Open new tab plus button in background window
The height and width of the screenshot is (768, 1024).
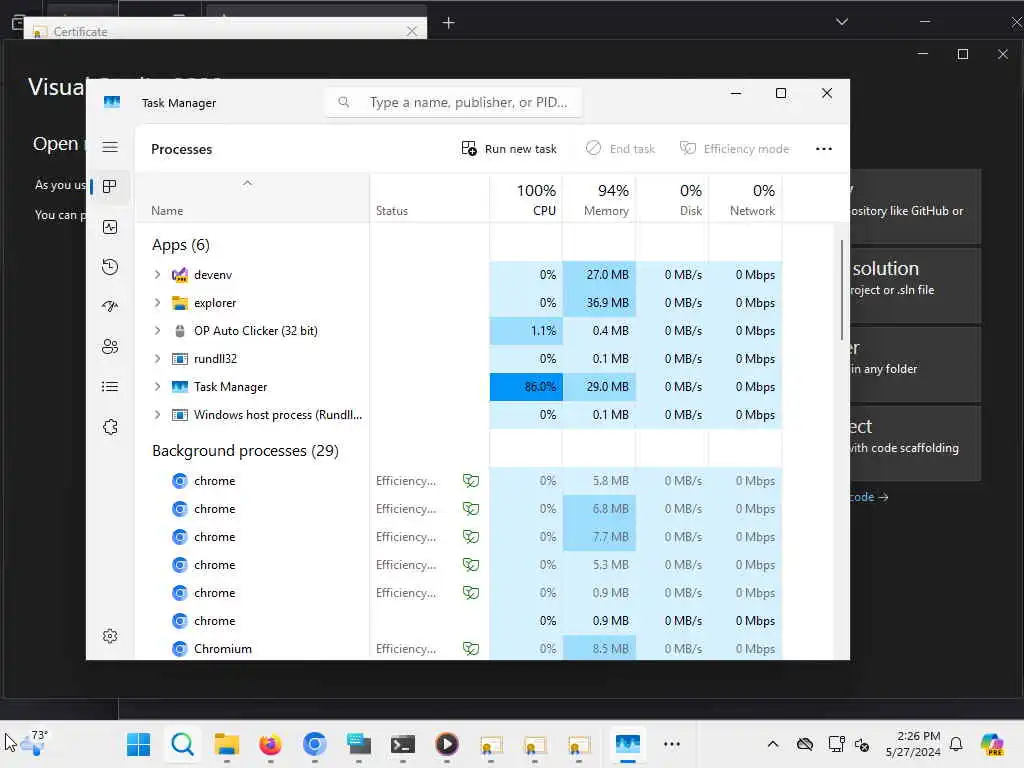[449, 24]
